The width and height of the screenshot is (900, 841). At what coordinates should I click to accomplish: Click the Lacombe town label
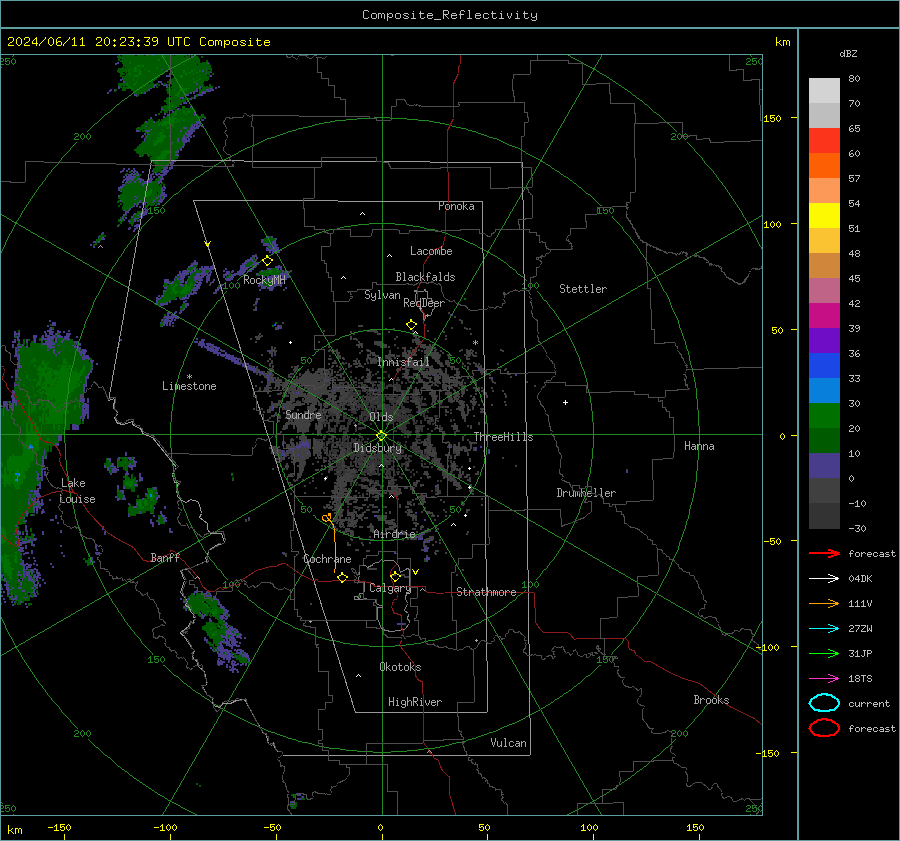pyautogui.click(x=431, y=251)
